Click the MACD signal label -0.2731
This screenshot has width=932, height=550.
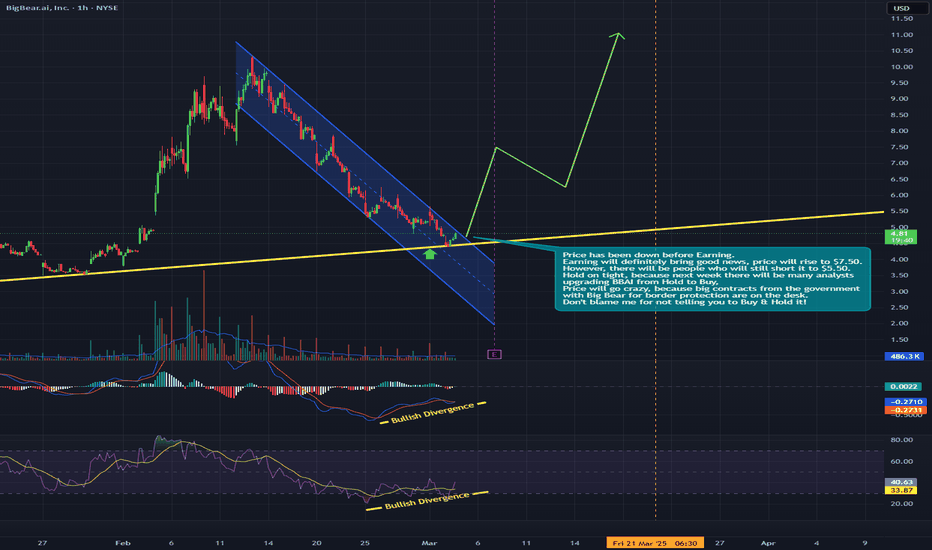pyautogui.click(x=905, y=410)
